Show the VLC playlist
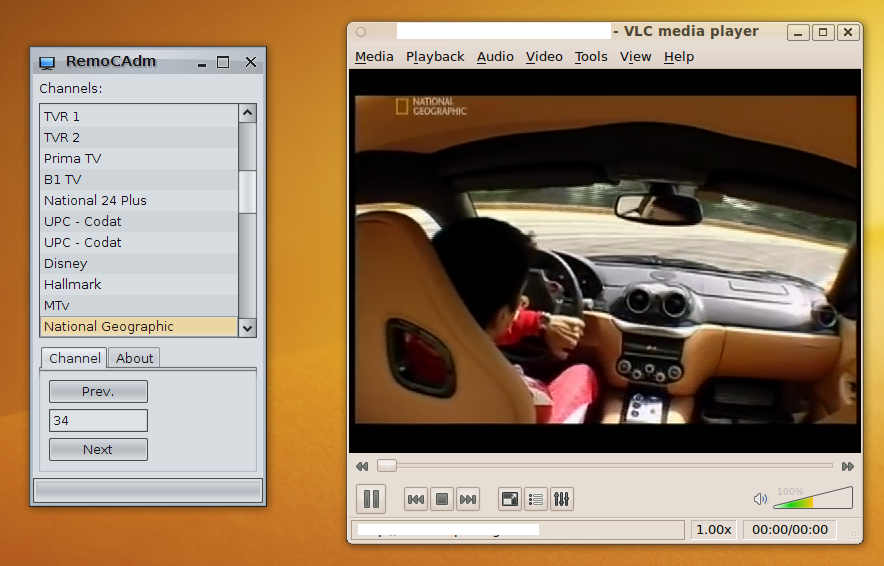The height and width of the screenshot is (566, 884). point(536,499)
